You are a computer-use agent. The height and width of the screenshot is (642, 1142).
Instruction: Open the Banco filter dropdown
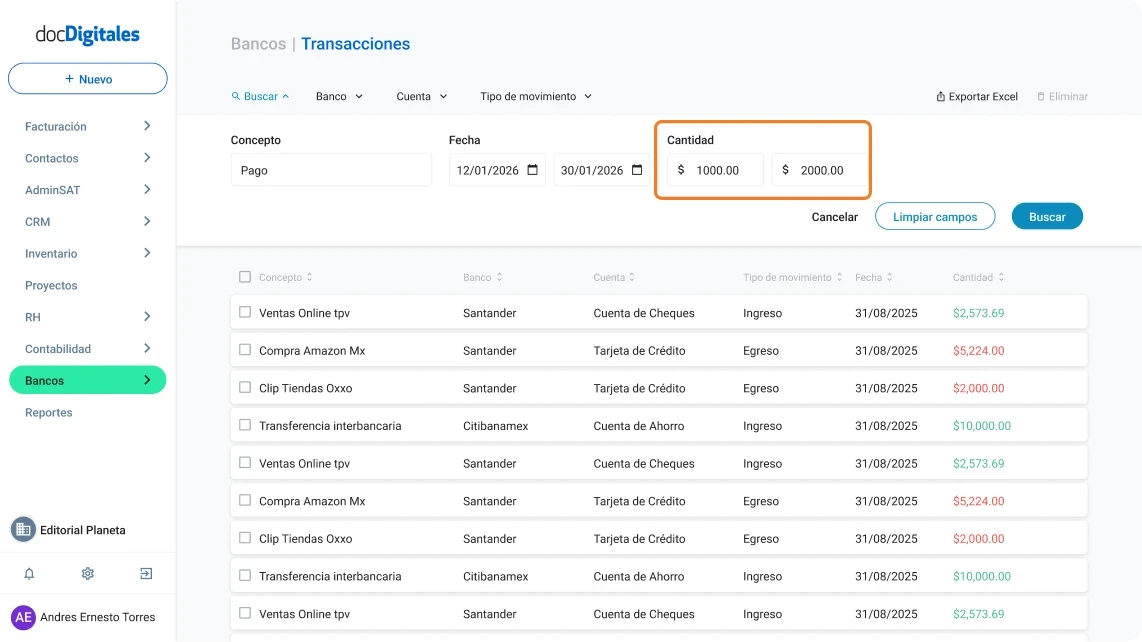(x=339, y=96)
